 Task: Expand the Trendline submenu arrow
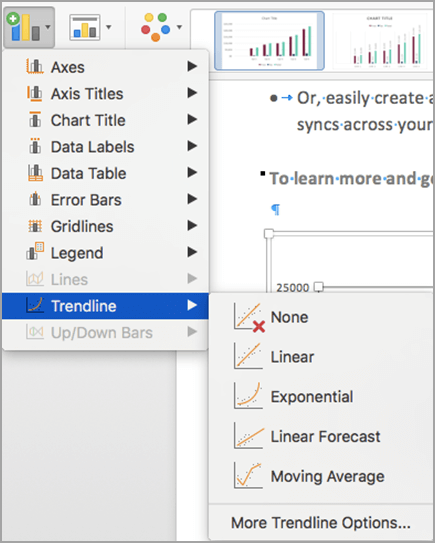click(x=192, y=305)
